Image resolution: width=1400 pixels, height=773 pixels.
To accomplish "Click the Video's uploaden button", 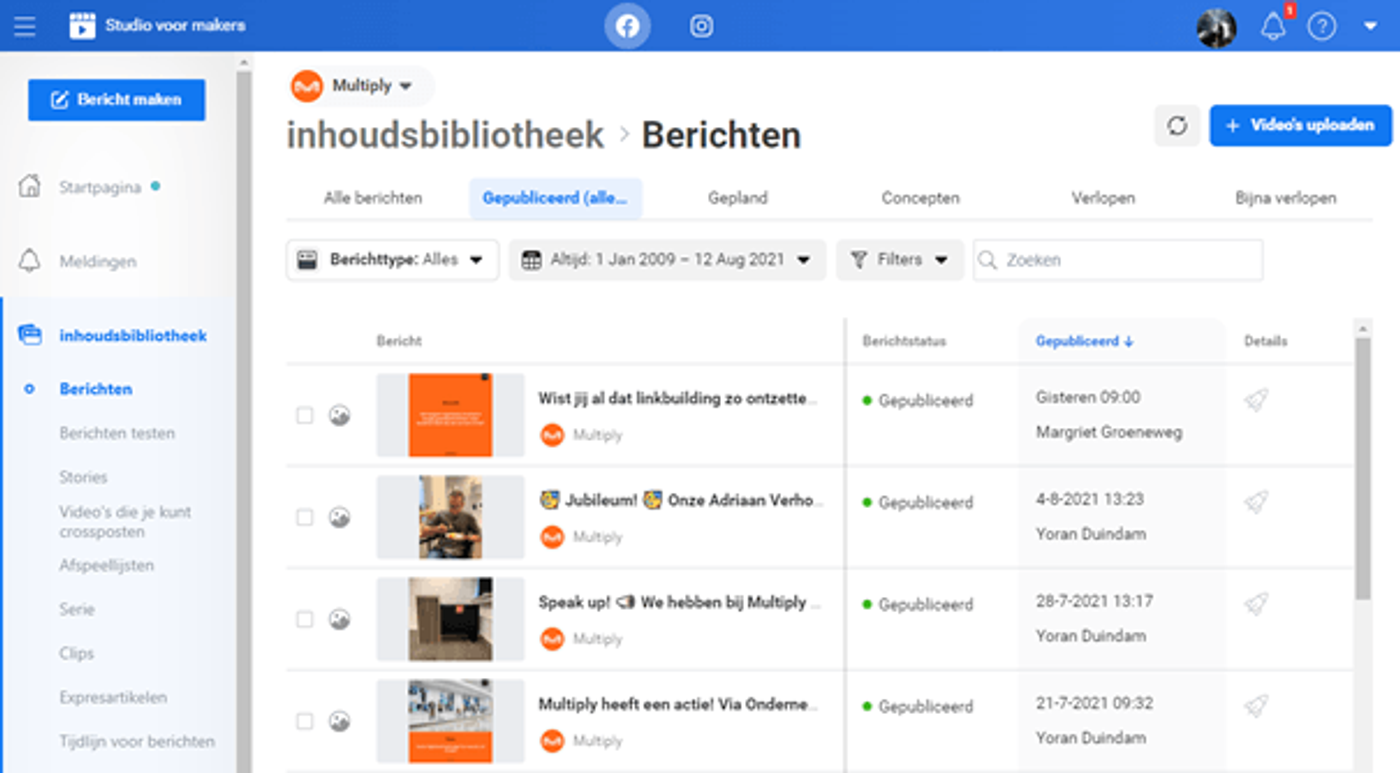I will 1300,126.
